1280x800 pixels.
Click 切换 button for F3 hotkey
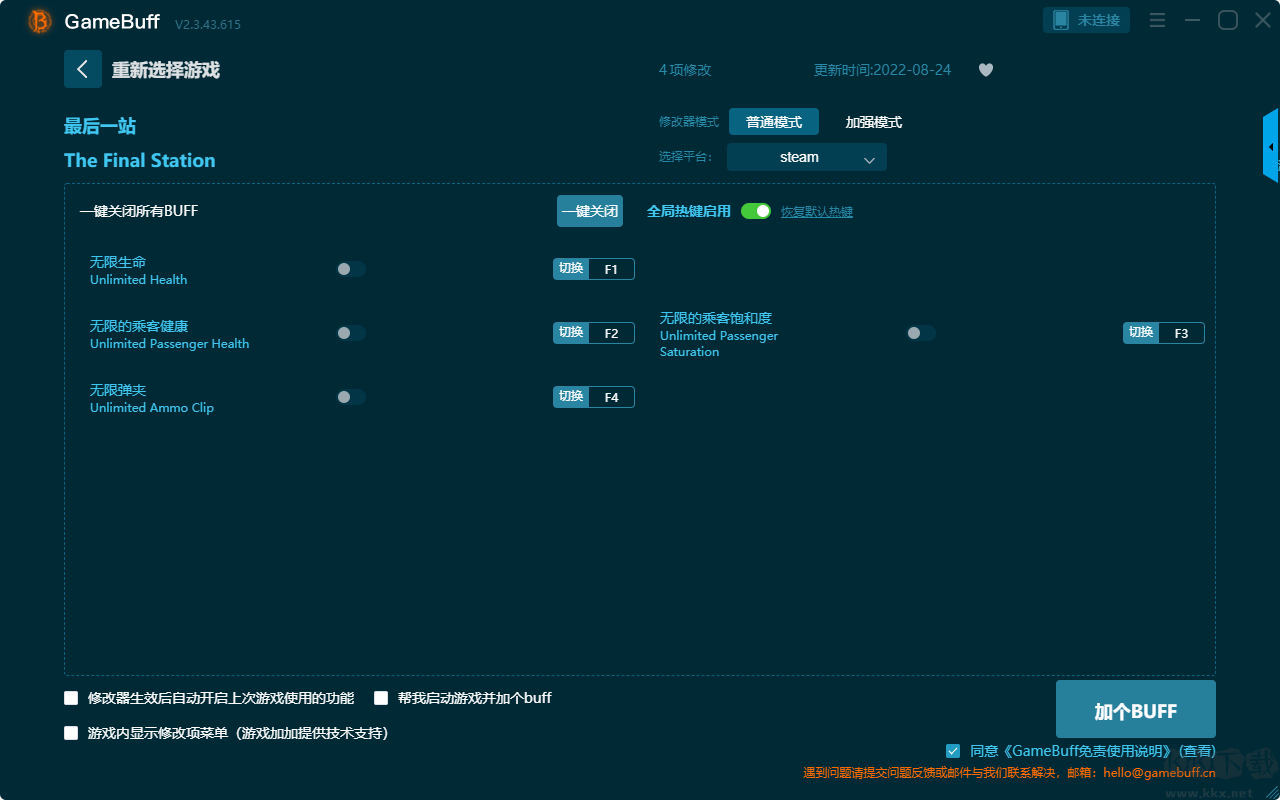[1141, 333]
